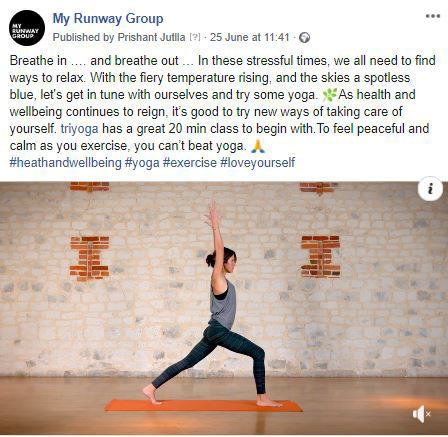Click the 'Published by' label text

click(83, 37)
